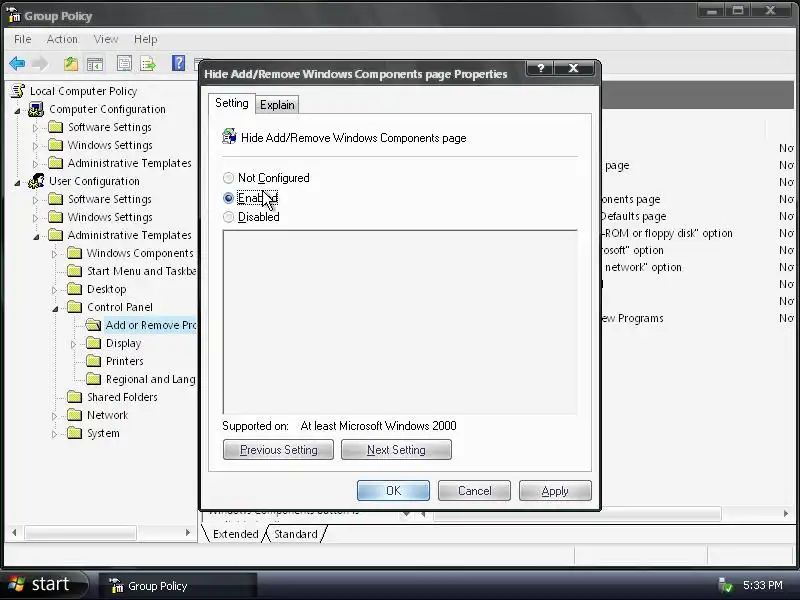Click the Properties toolbar icon
The image size is (800, 600).
pos(124,64)
